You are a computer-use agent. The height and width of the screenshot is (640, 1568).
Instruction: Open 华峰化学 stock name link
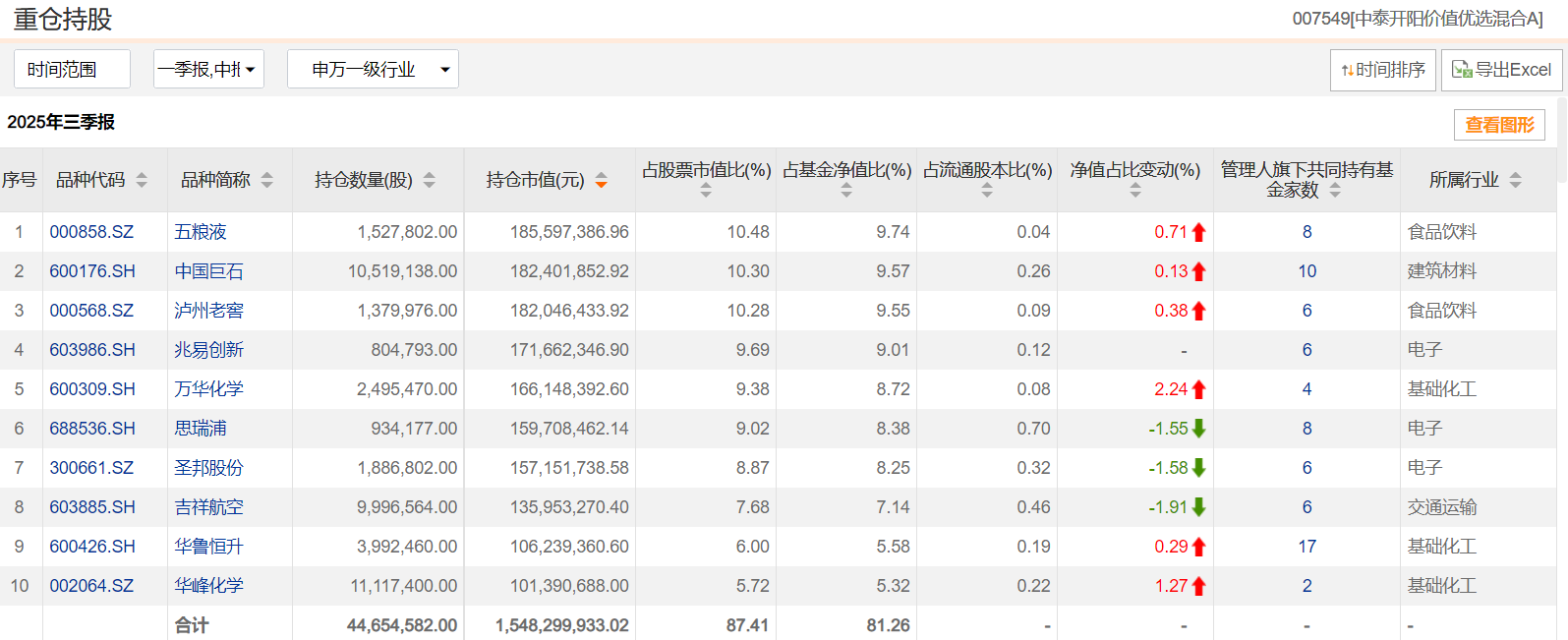click(209, 586)
